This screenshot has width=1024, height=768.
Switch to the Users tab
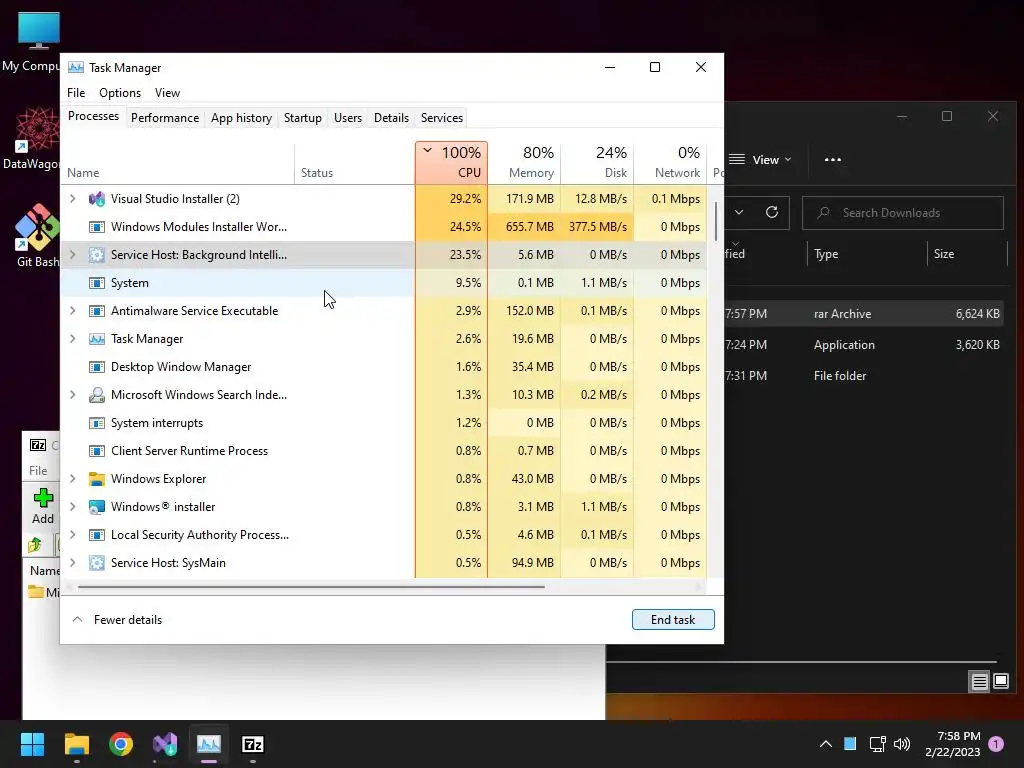click(x=347, y=118)
